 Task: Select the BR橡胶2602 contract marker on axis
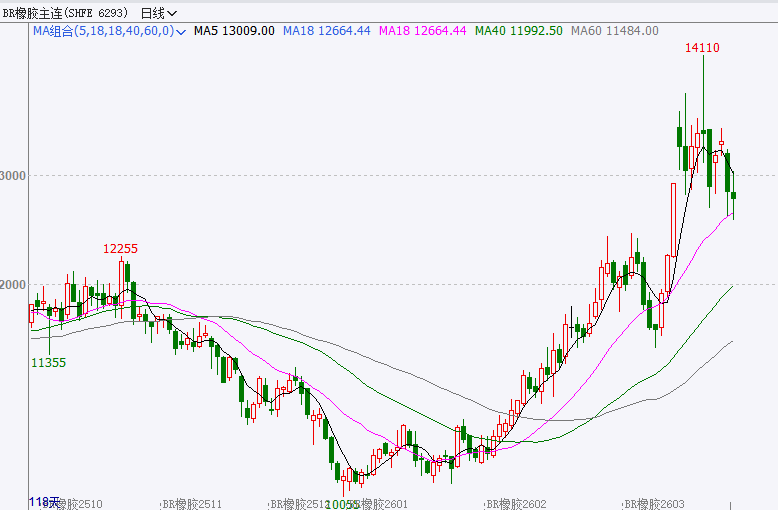pyautogui.click(x=516, y=503)
